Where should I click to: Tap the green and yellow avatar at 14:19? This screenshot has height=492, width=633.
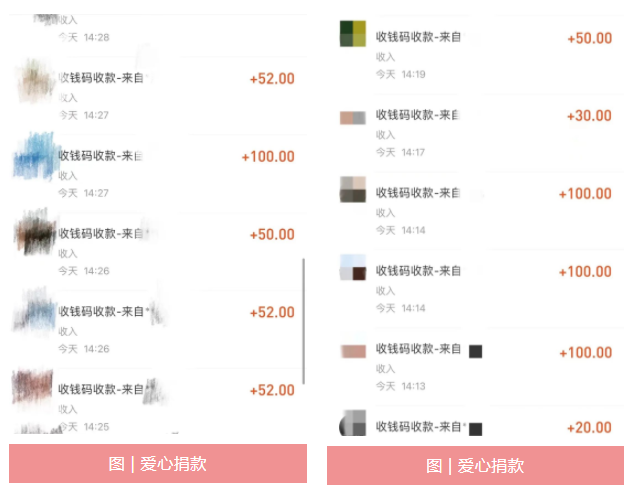pyautogui.click(x=353, y=34)
